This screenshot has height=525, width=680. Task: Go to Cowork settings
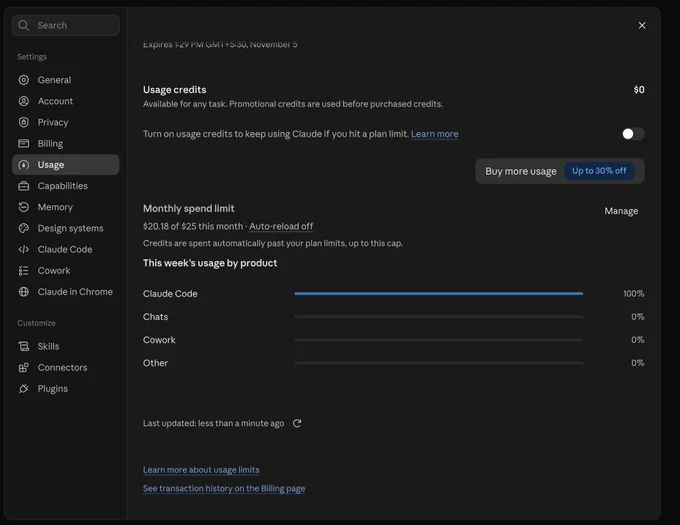(x=65, y=271)
